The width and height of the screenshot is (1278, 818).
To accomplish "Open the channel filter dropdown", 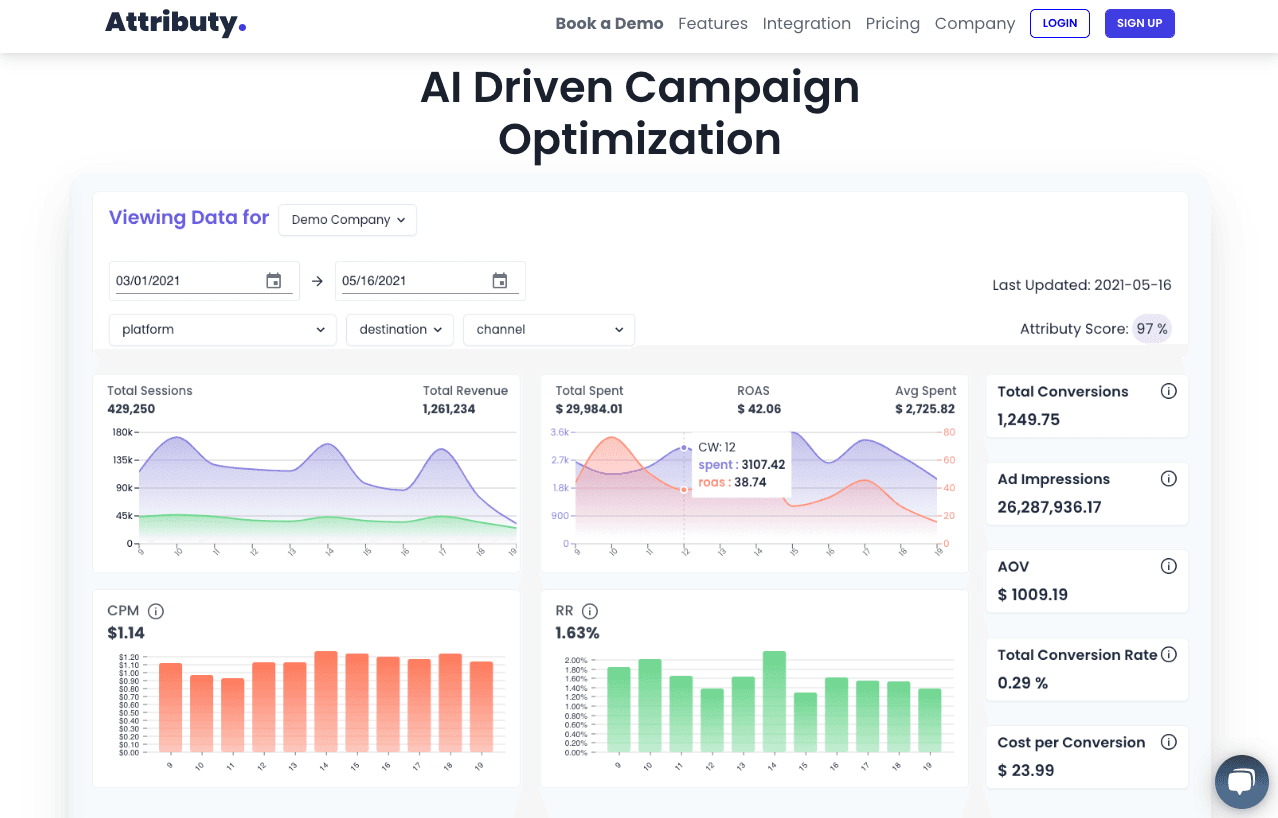I will click(x=549, y=330).
